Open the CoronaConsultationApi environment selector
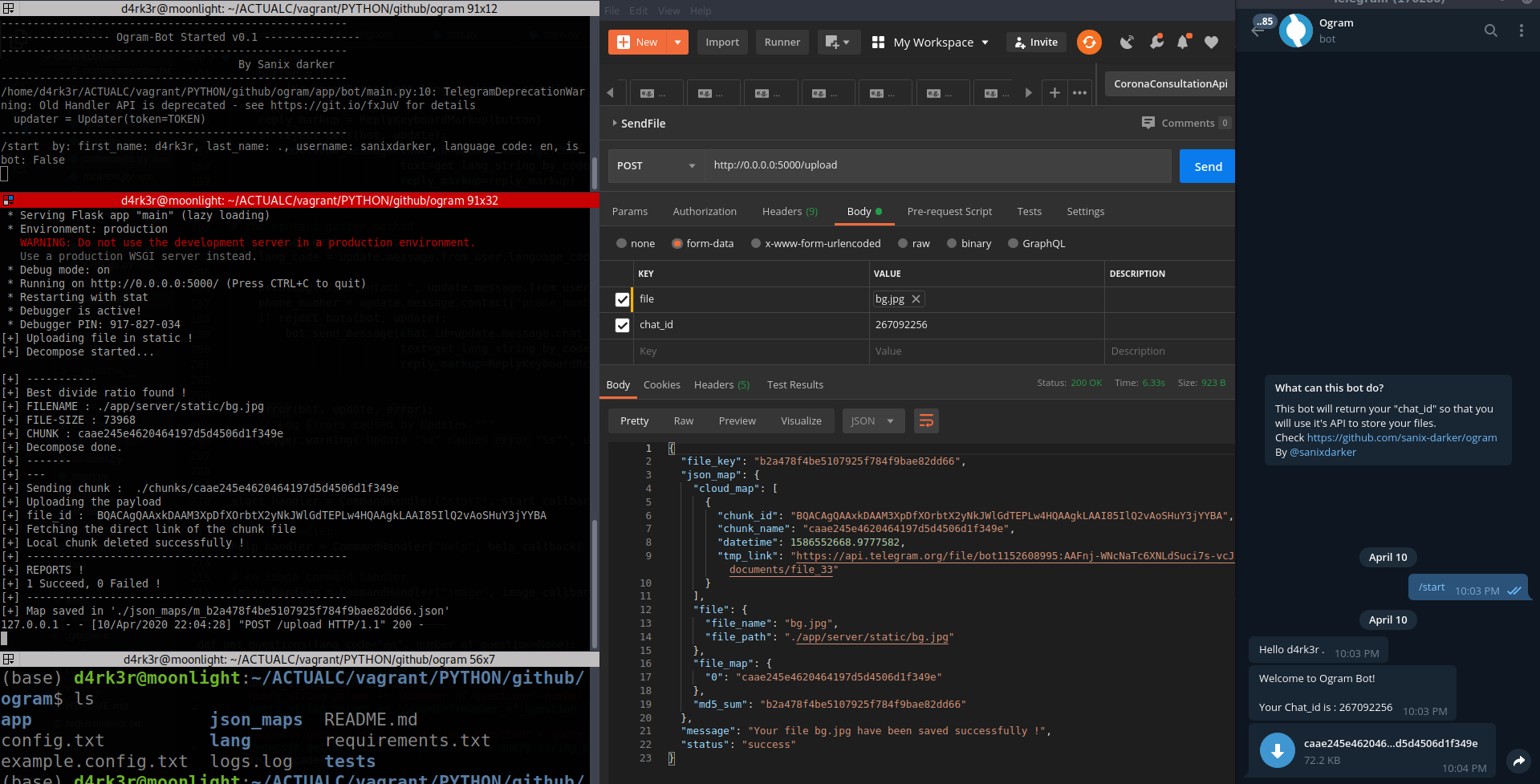 pyautogui.click(x=1170, y=83)
